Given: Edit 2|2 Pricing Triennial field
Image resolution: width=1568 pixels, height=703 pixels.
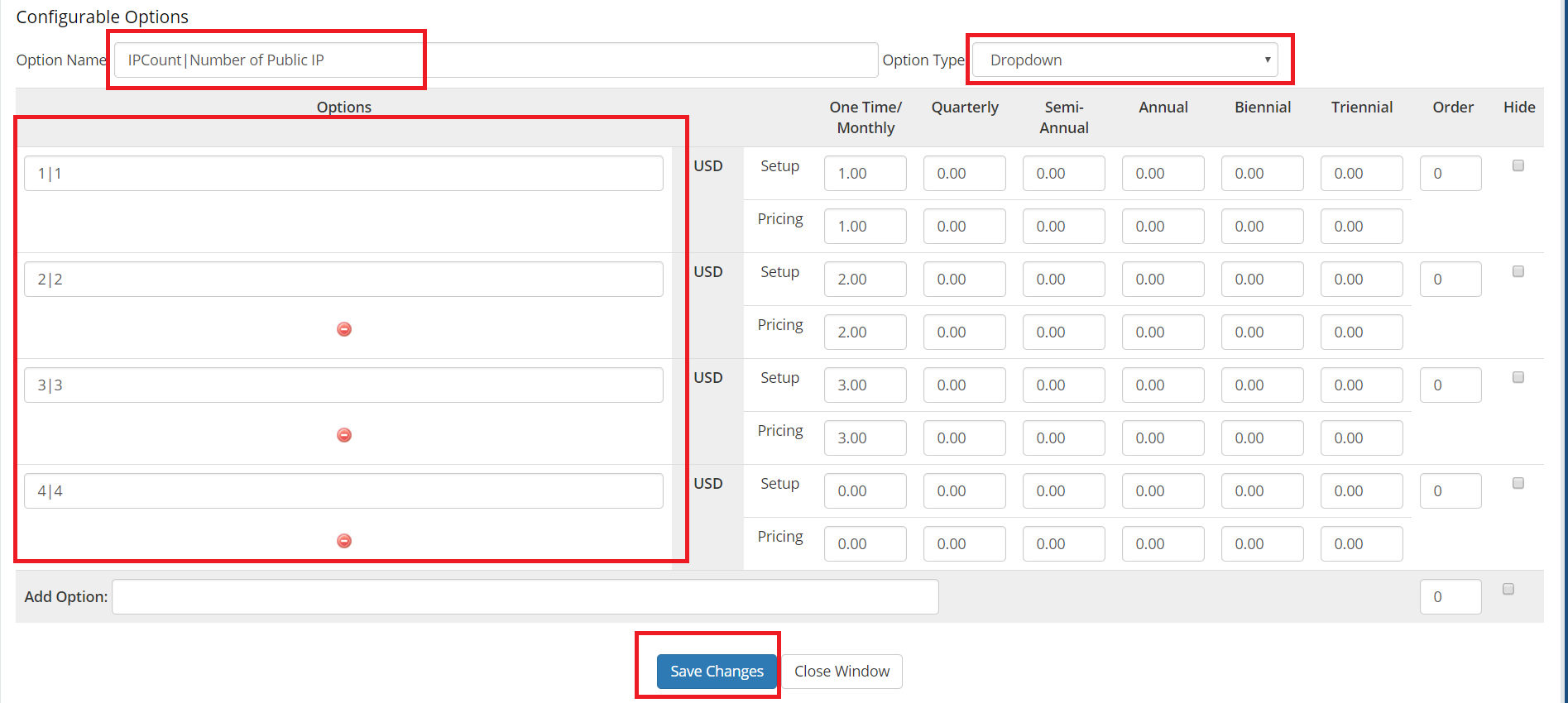Looking at the screenshot, I should point(1362,332).
